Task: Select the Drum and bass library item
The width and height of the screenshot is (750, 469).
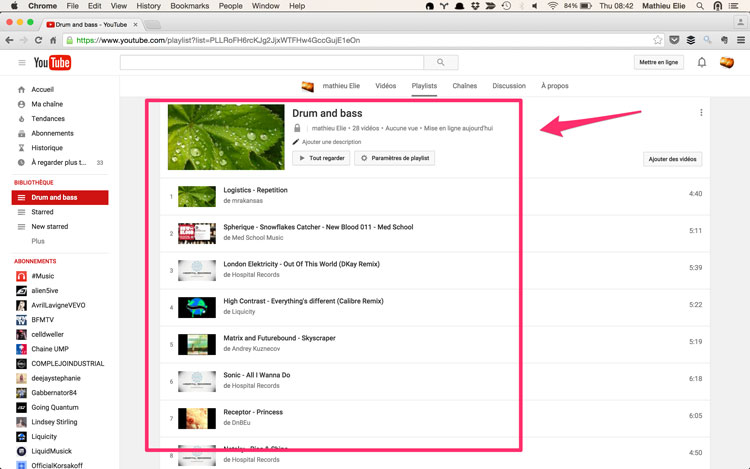Action: tap(60, 197)
